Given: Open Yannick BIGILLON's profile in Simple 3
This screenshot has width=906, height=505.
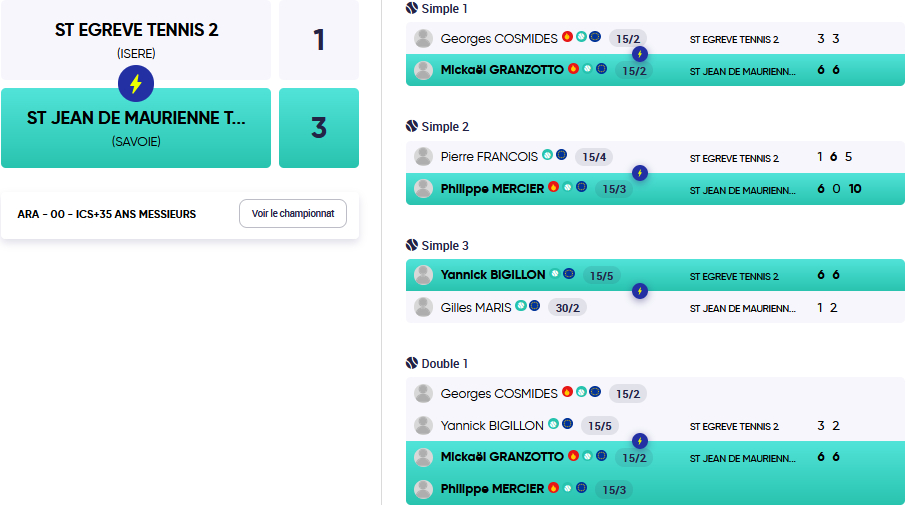Looking at the screenshot, I should pos(493,275).
